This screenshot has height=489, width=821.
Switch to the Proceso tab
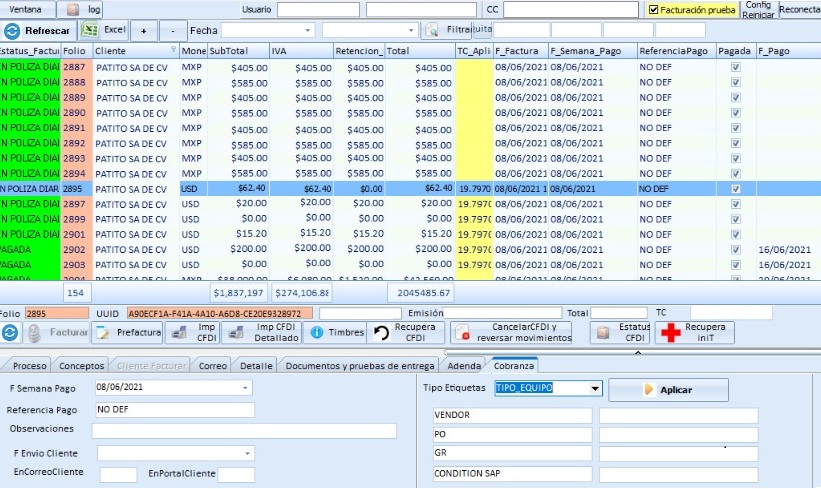(29, 365)
